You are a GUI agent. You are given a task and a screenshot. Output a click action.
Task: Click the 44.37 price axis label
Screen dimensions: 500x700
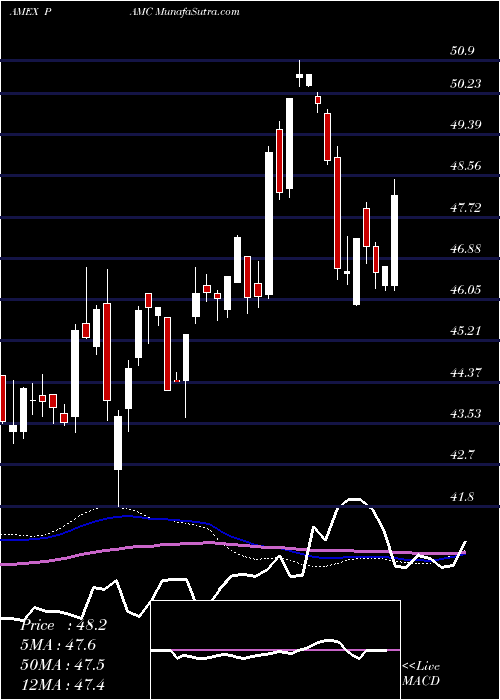pos(466,373)
